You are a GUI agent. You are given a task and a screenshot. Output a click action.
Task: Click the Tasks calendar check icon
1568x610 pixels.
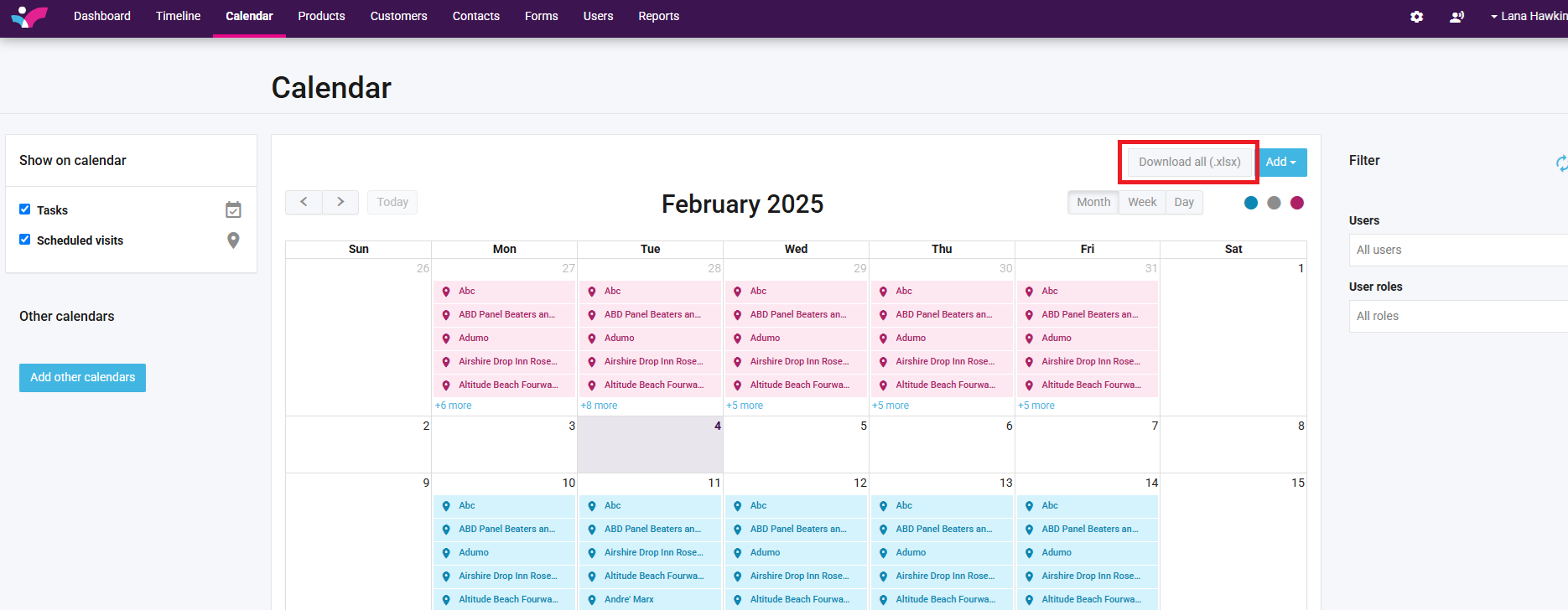click(233, 210)
